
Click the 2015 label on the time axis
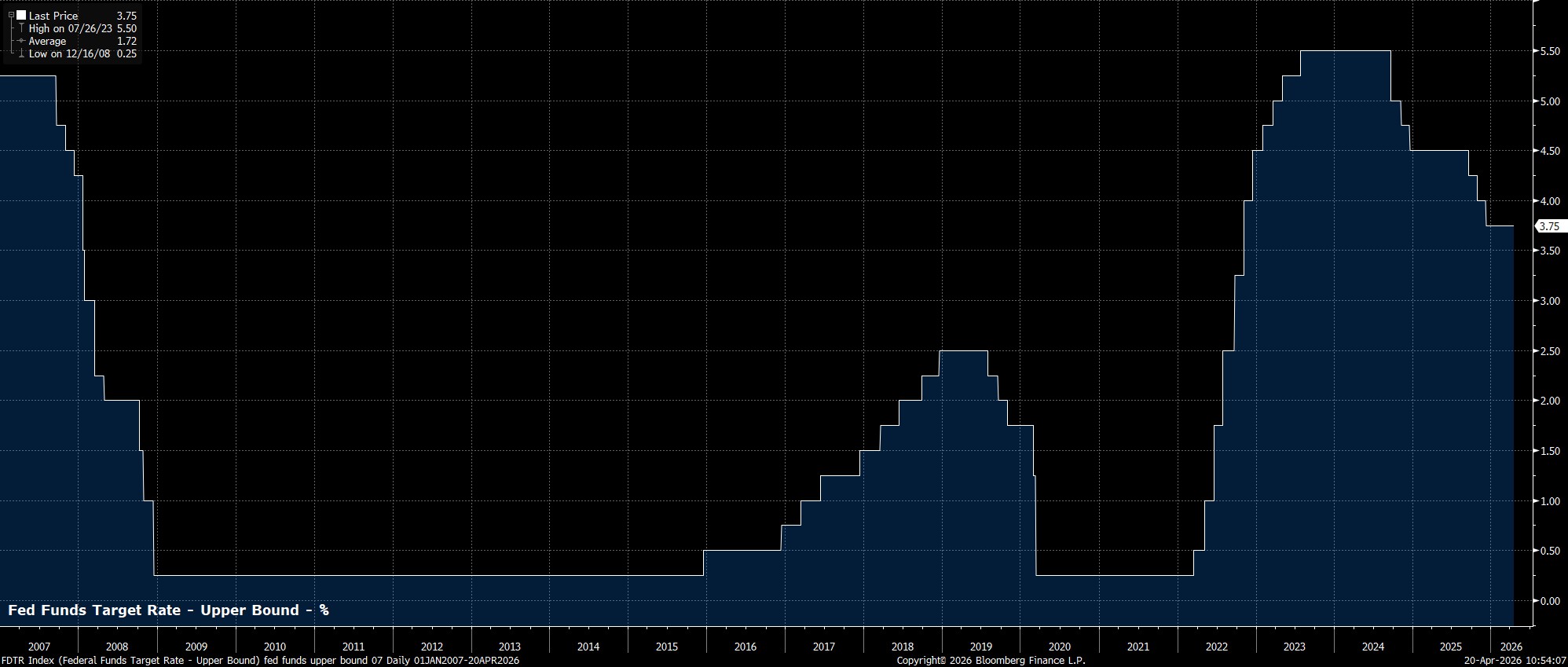tap(666, 647)
